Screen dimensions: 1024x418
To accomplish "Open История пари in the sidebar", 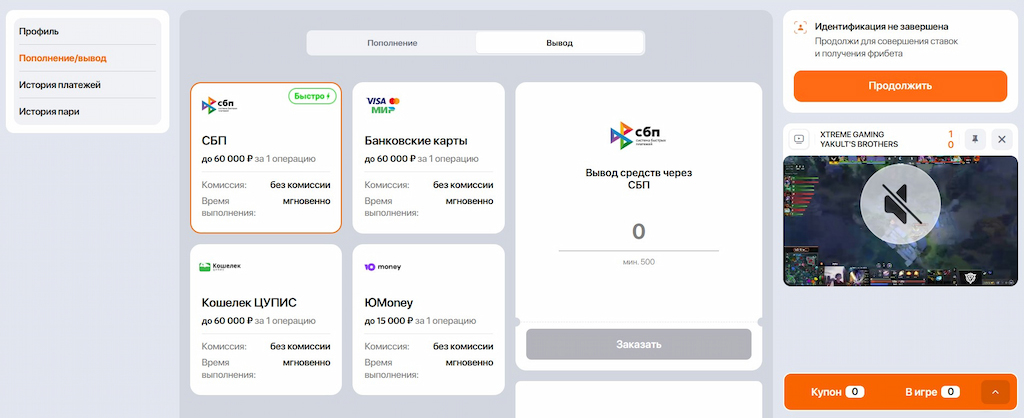I will click(x=86, y=112).
